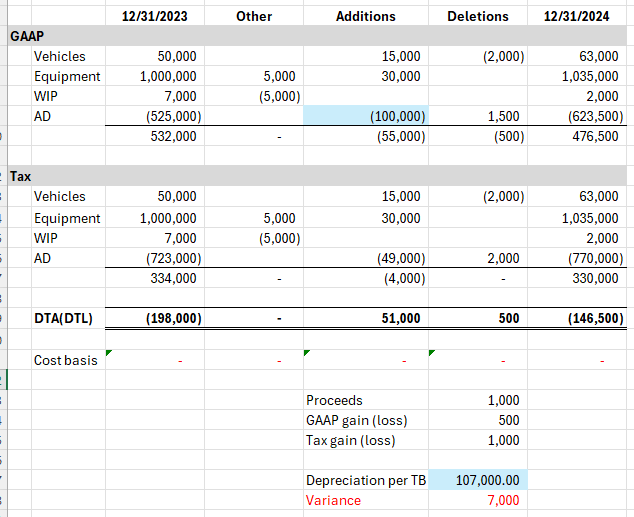Select the Cost basis row label

pyautogui.click(x=66, y=360)
